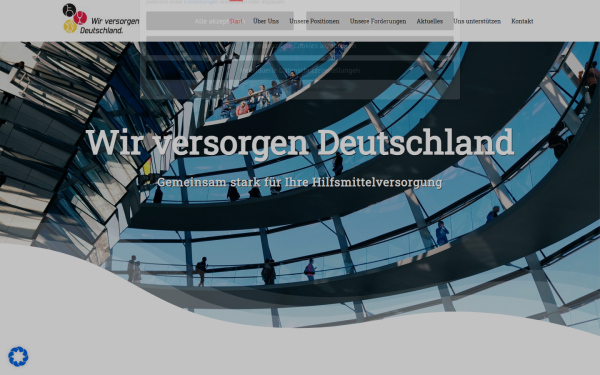Click 'Gemeinsam stark für Ihre Hilfsmittelversorgung' subtitle
This screenshot has width=600, height=375.
[300, 182]
